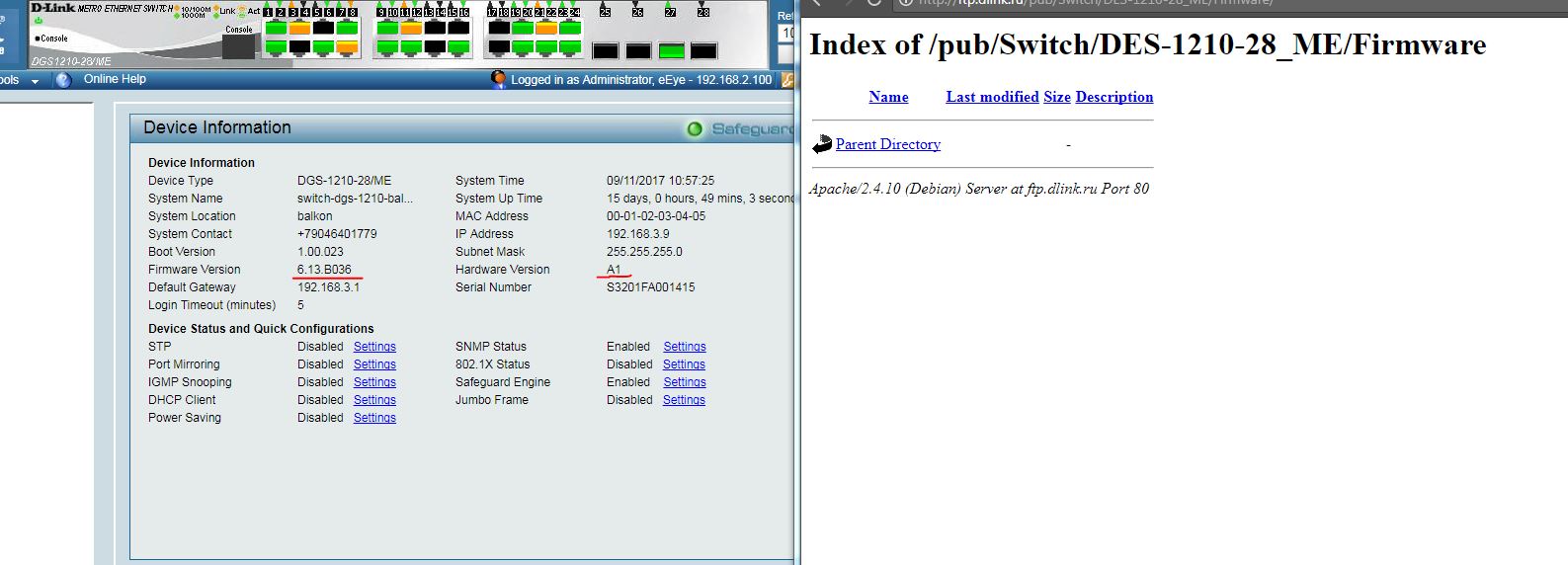Screen dimensions: 1568x565
Task: Sort directory listing by Size
Action: (1056, 97)
